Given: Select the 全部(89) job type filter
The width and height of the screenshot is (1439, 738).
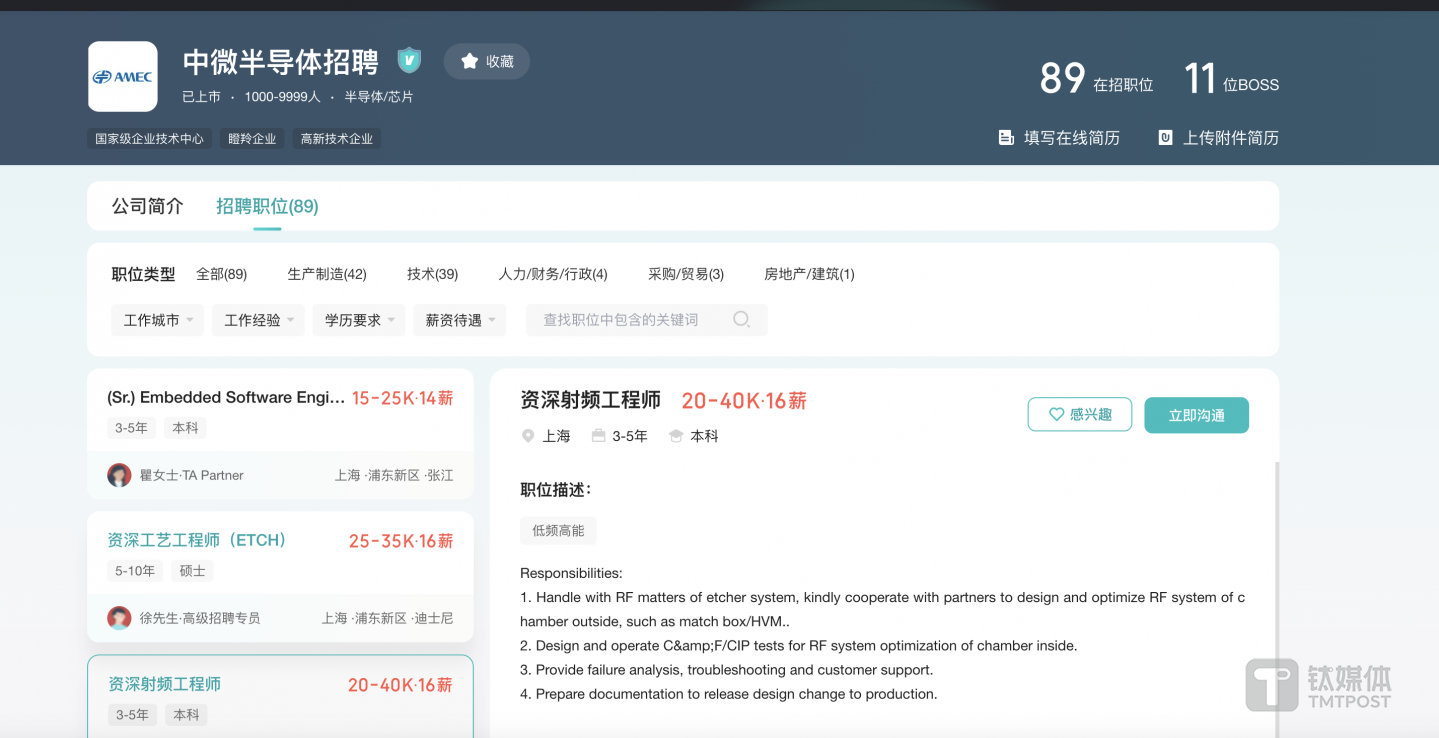Looking at the screenshot, I should click(x=221, y=274).
